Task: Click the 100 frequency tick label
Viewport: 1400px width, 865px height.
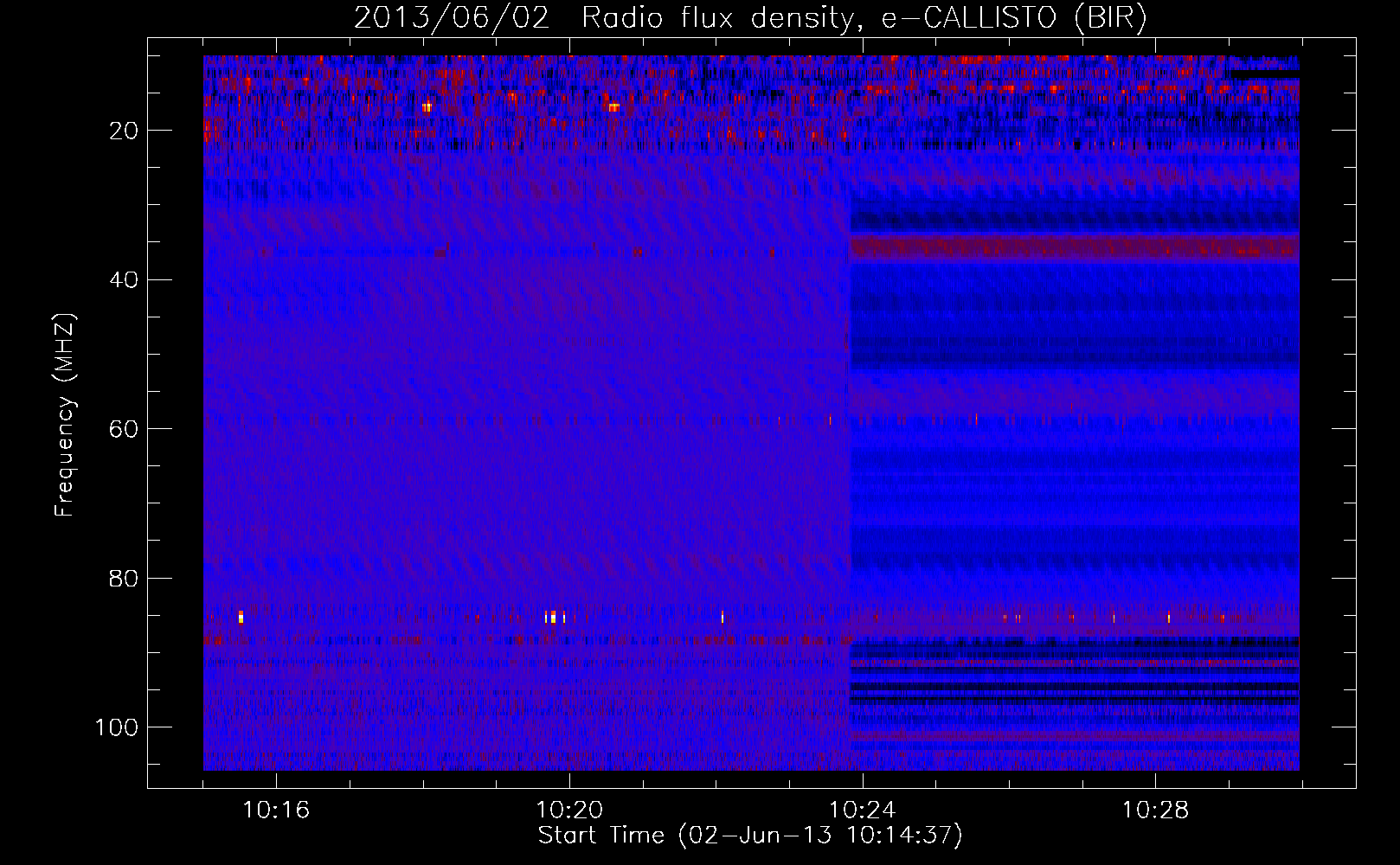Action: coord(117,727)
